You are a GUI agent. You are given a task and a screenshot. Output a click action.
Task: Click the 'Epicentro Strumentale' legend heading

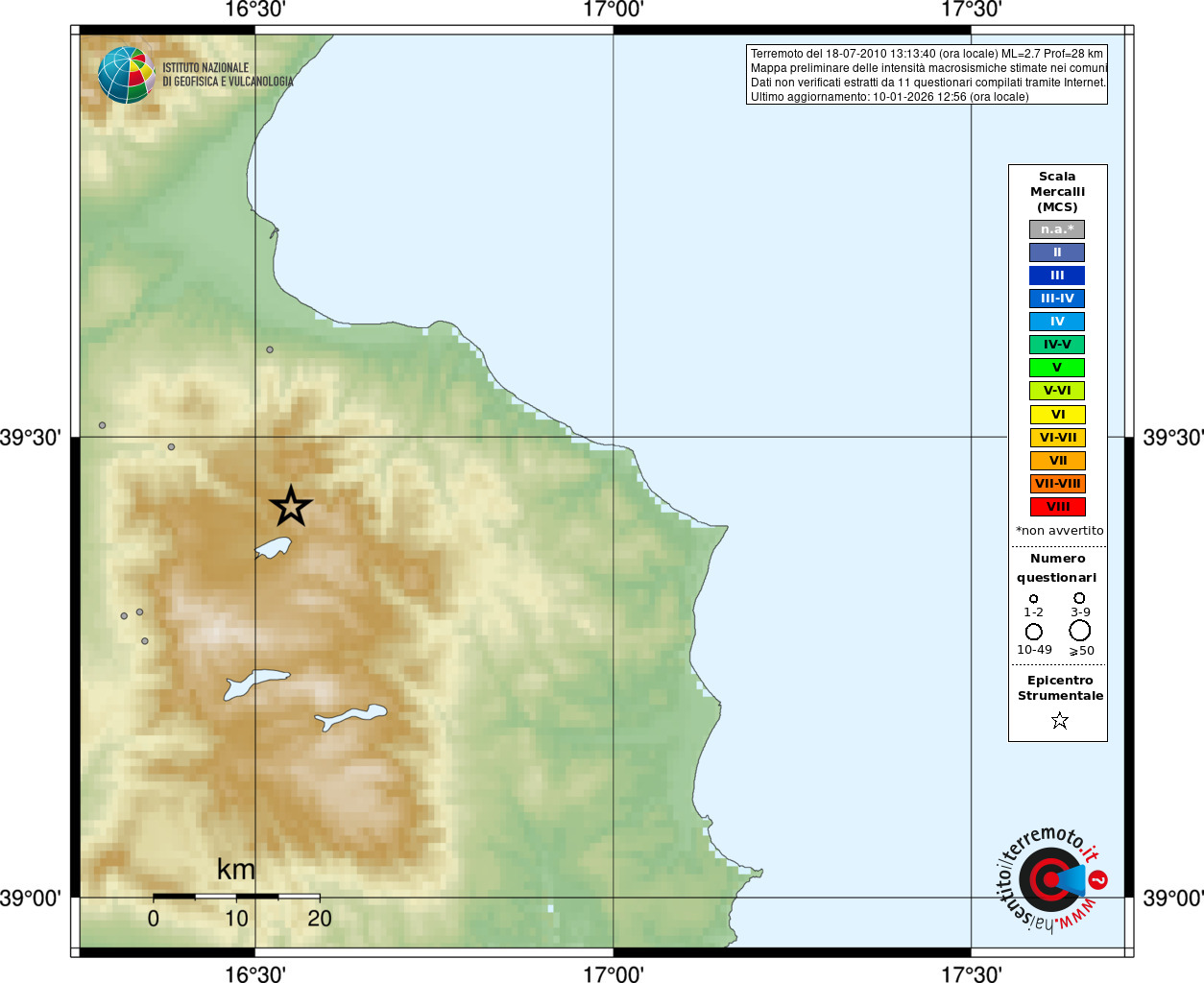click(1060, 688)
